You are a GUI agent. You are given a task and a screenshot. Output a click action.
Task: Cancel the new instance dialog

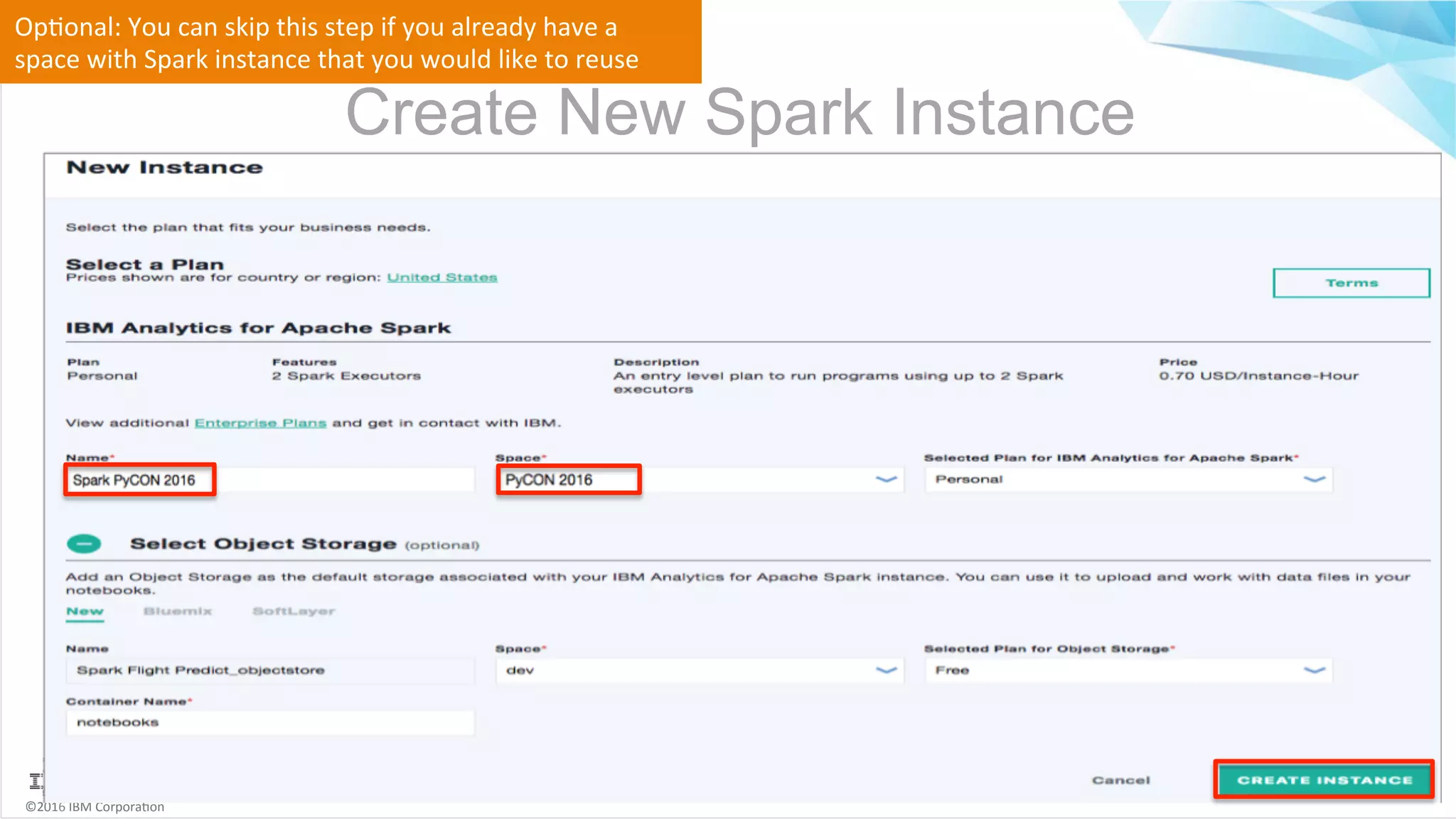[x=1120, y=780]
